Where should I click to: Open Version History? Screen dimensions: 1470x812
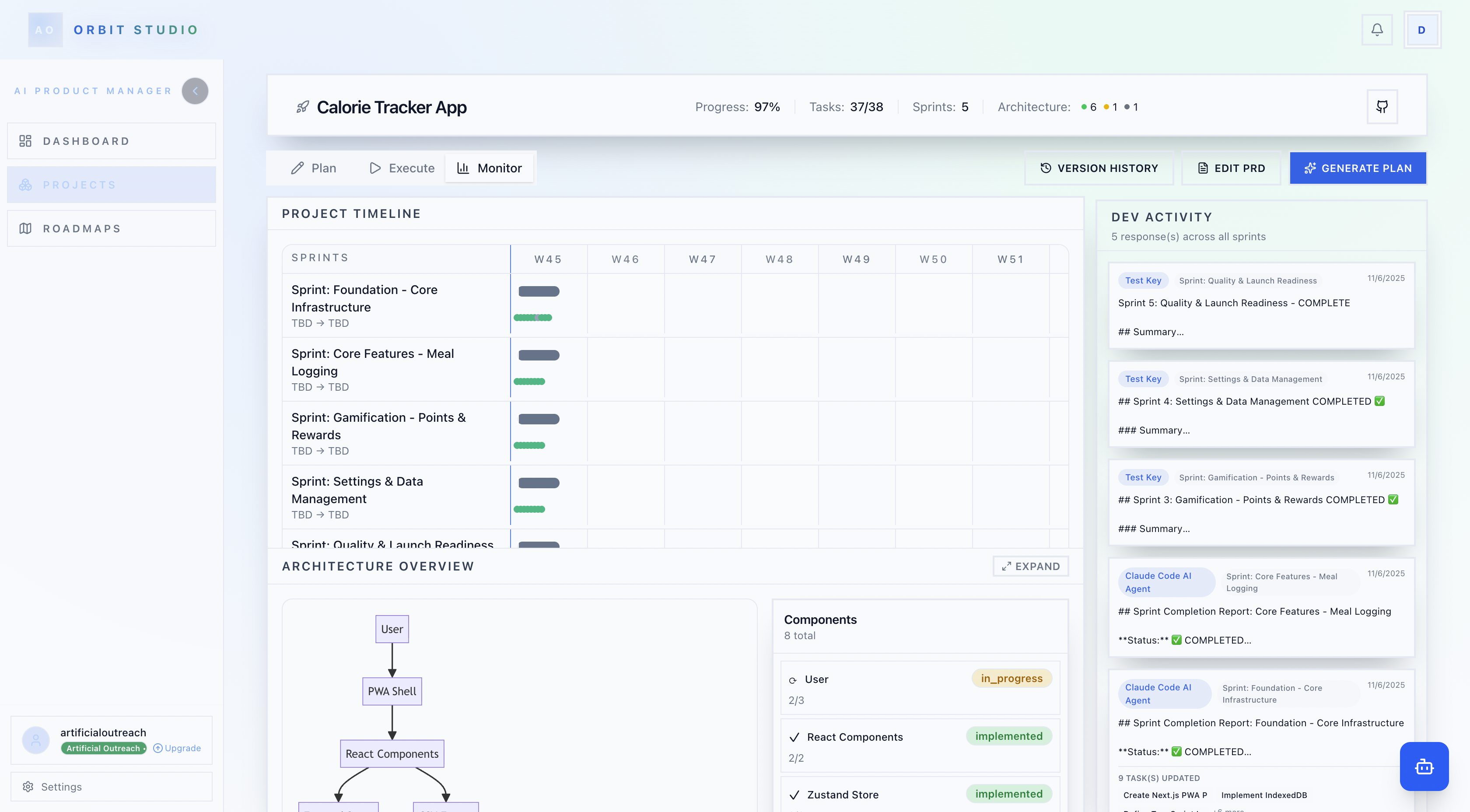[1099, 168]
